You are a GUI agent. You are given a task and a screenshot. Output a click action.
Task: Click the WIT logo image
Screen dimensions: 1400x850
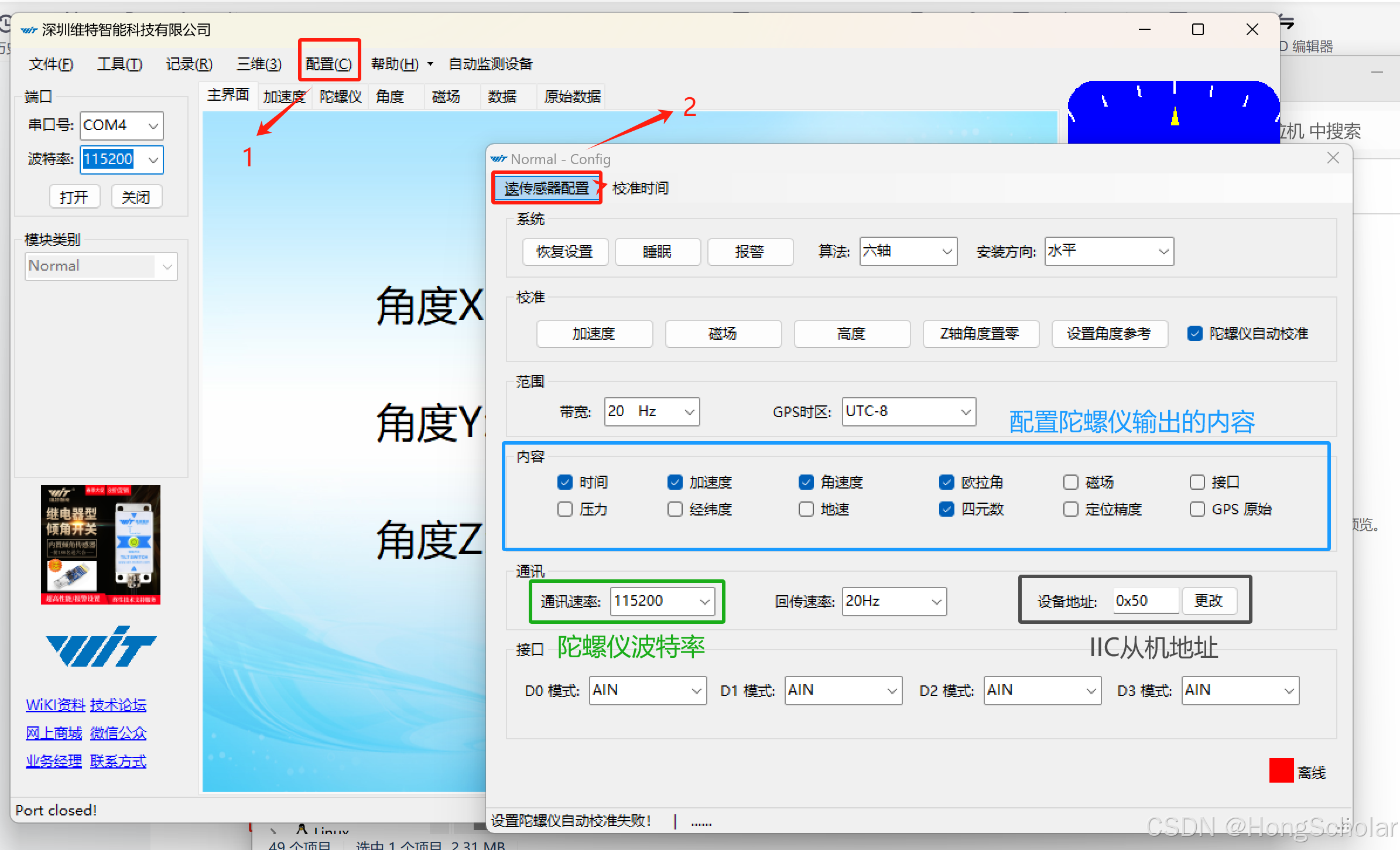pyautogui.click(x=101, y=647)
